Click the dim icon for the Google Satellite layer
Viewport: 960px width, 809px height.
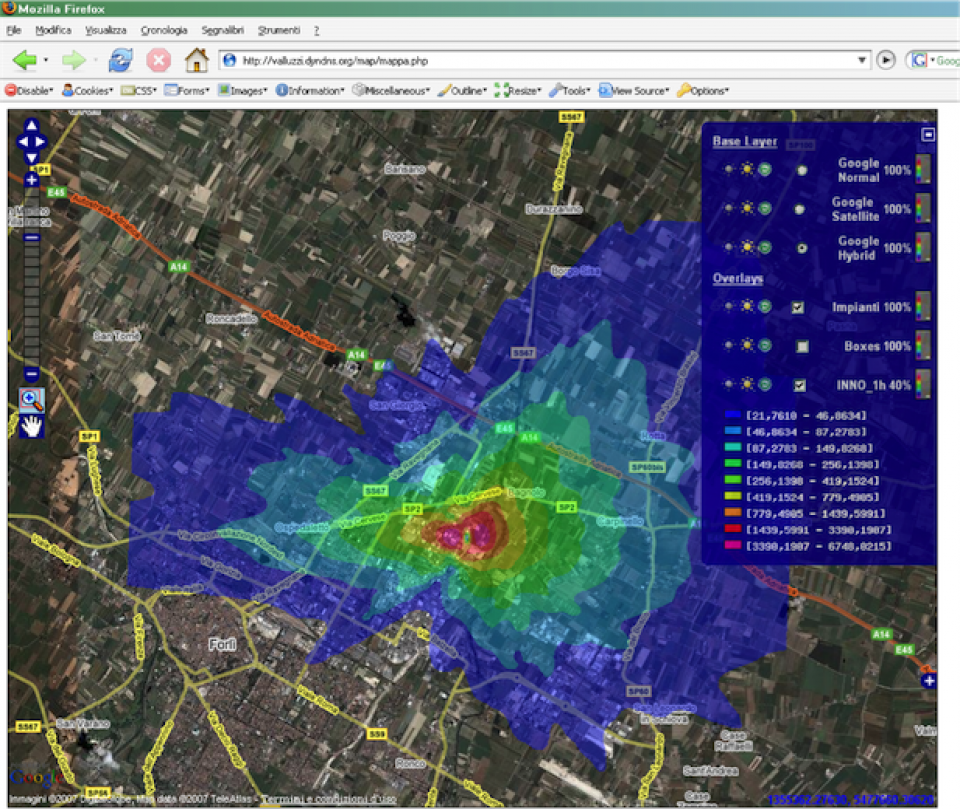[729, 208]
